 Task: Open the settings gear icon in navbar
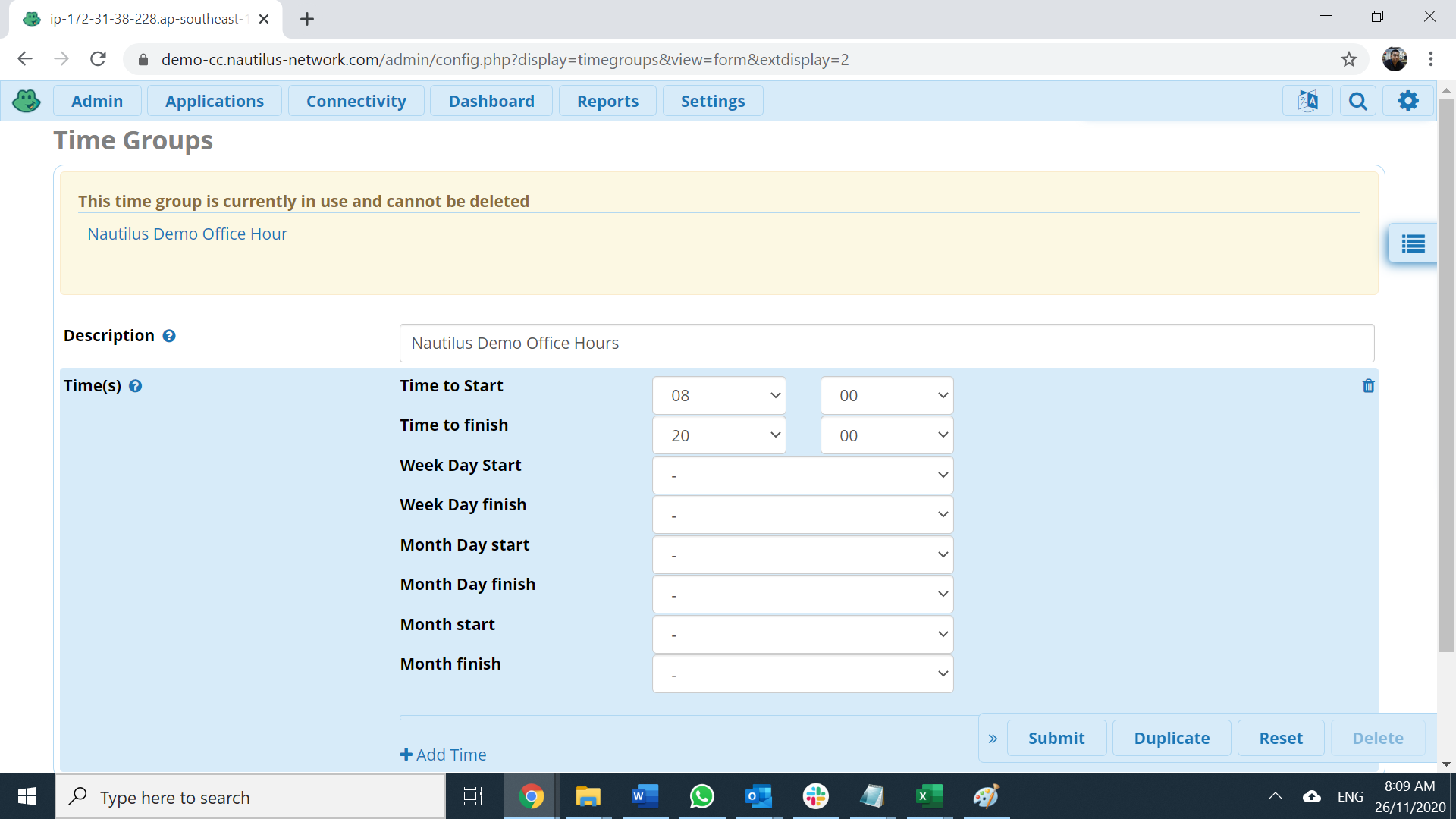[1408, 101]
